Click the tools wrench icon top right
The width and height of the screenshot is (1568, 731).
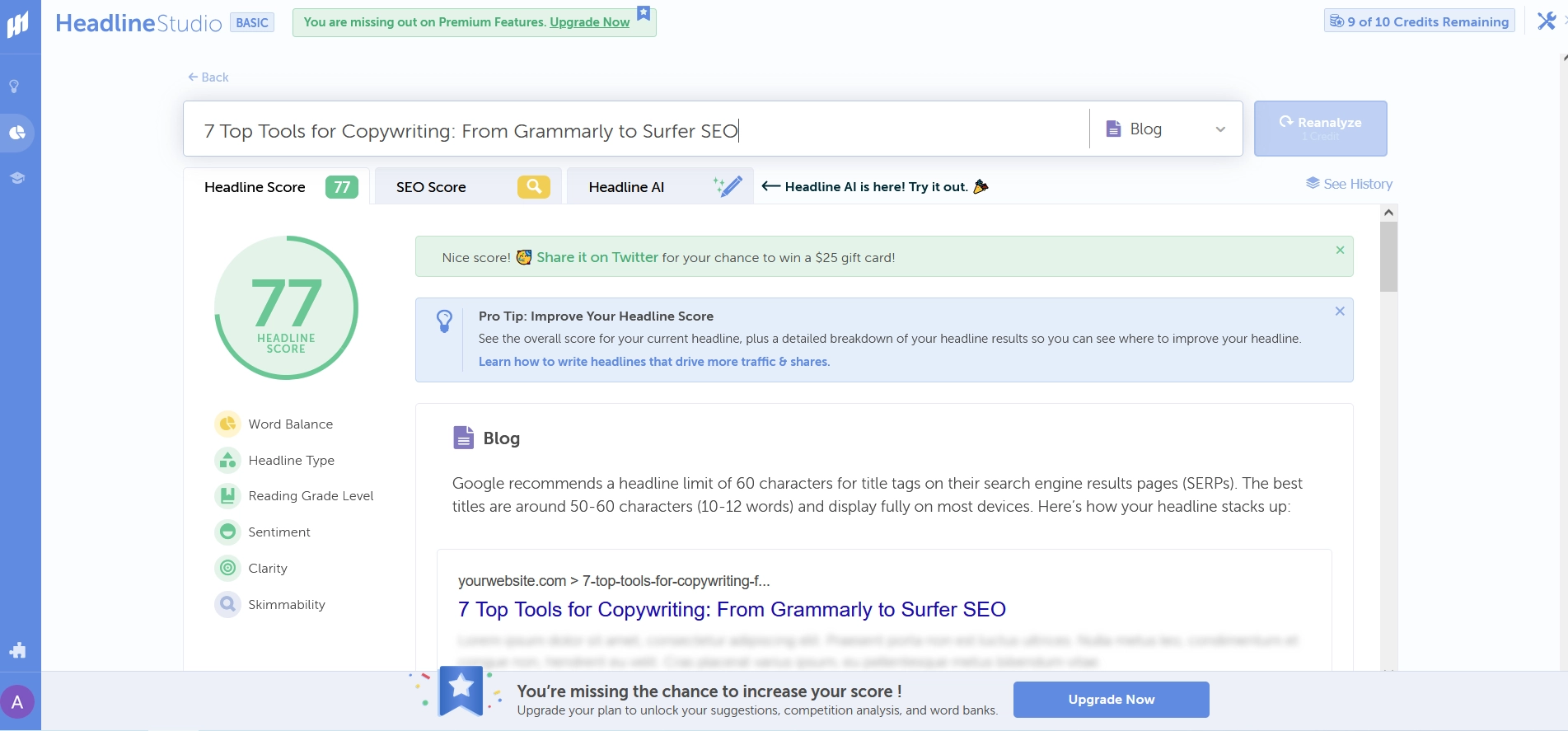point(1547,21)
